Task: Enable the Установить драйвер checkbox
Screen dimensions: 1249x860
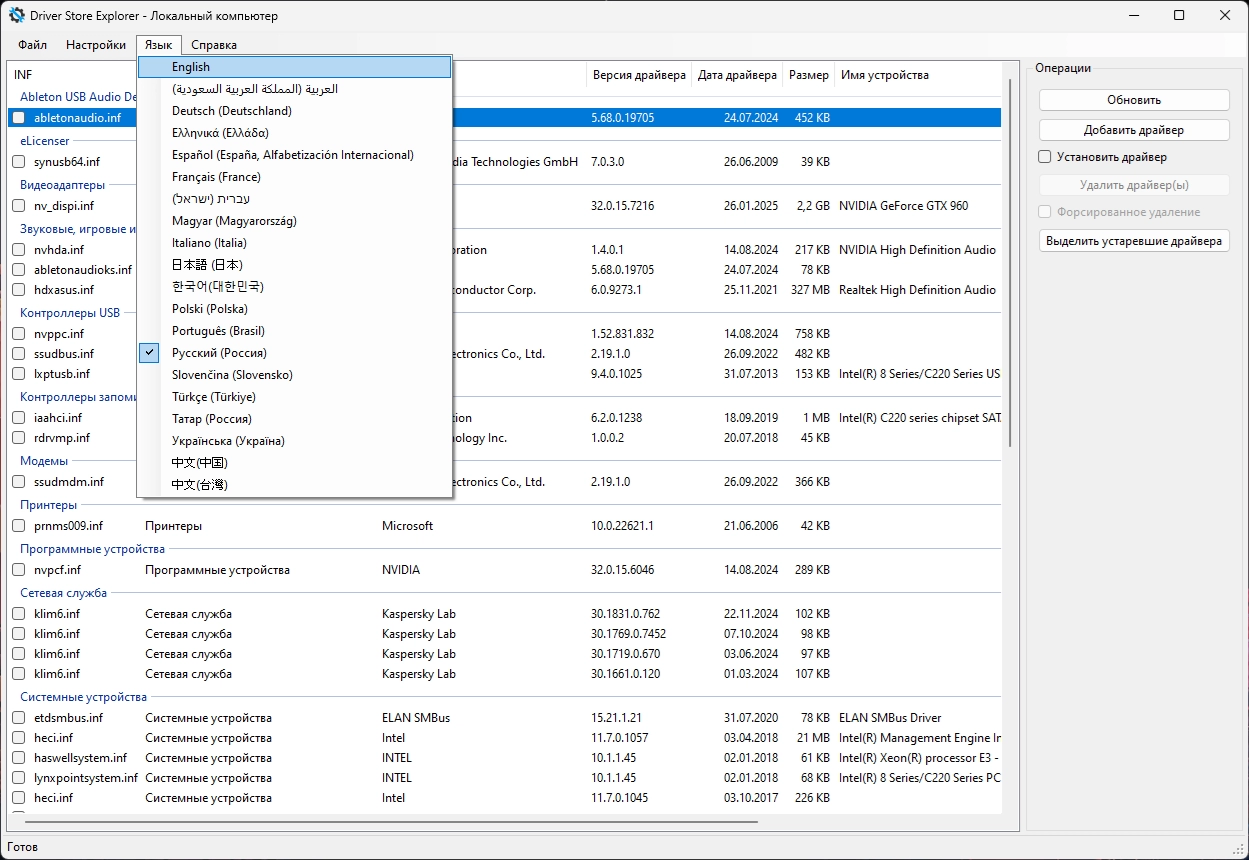Action: 1045,157
